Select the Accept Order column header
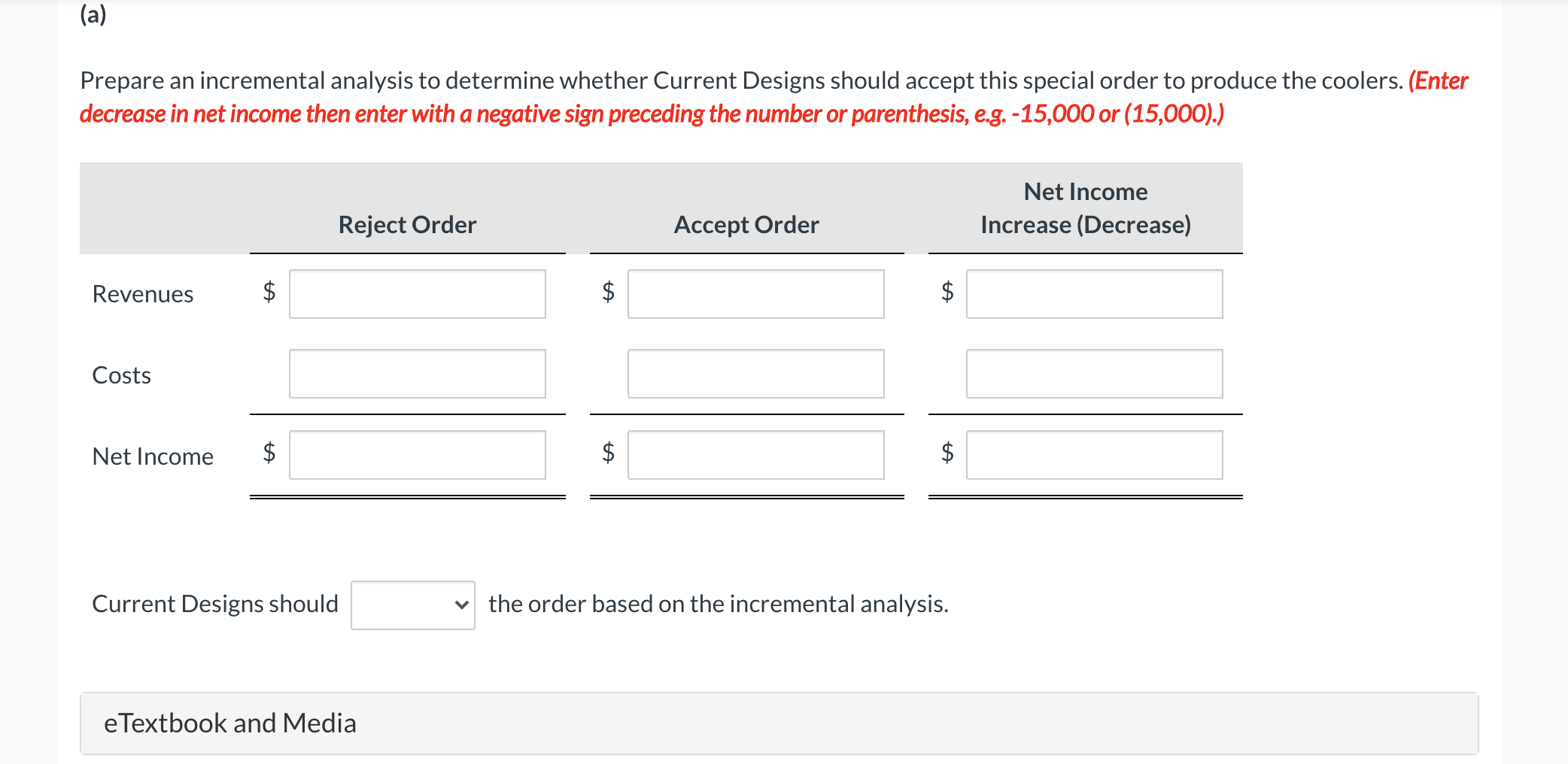Screen dimensions: 1568x764 [x=746, y=224]
